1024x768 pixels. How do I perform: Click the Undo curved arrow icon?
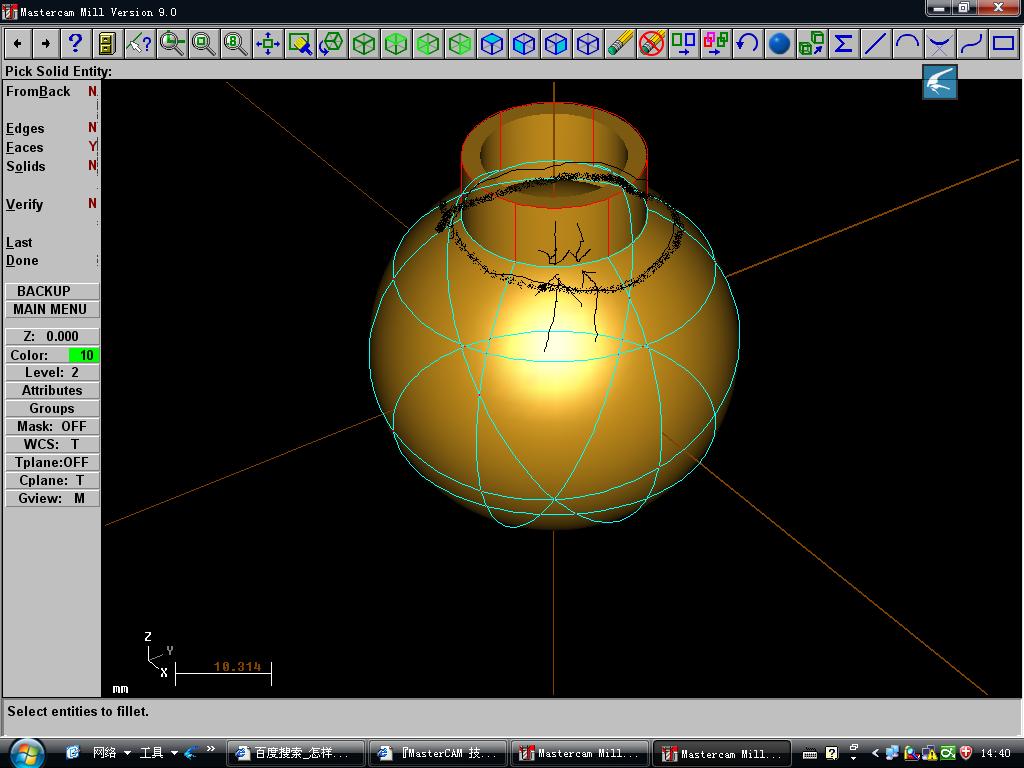pyautogui.click(x=748, y=44)
